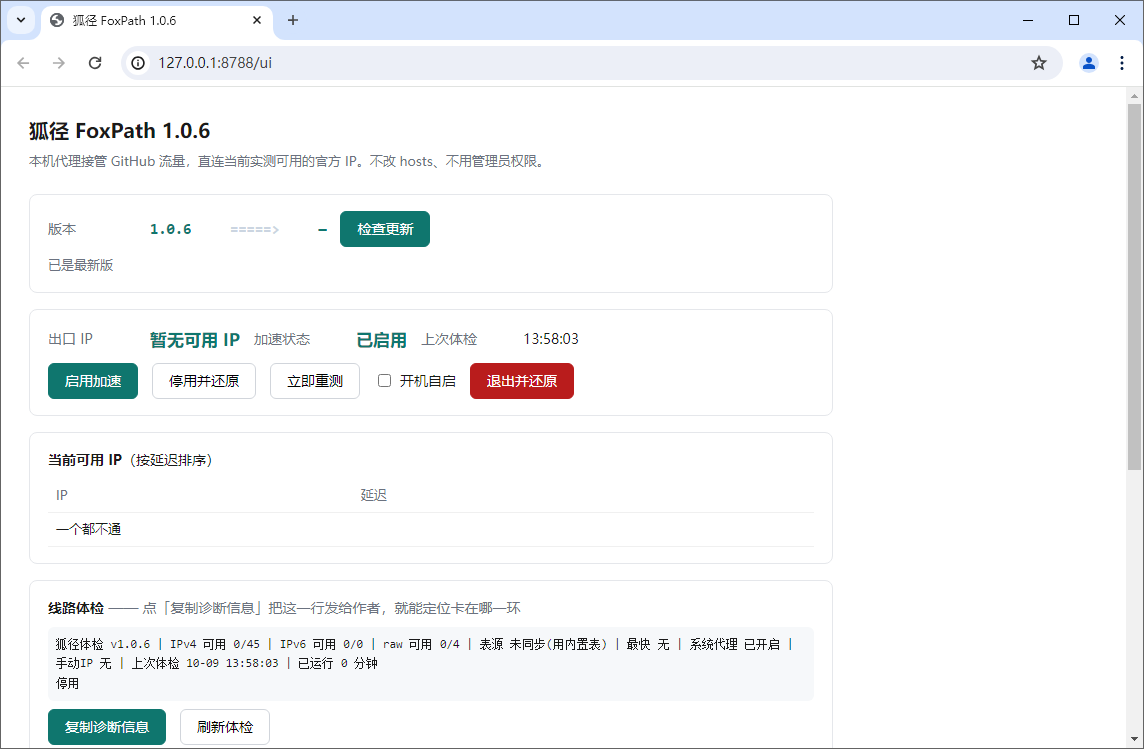This screenshot has height=749, width=1144.
Task: Select the 狐径 FoxPath 1.0.6 browser tab
Action: [x=157, y=22]
